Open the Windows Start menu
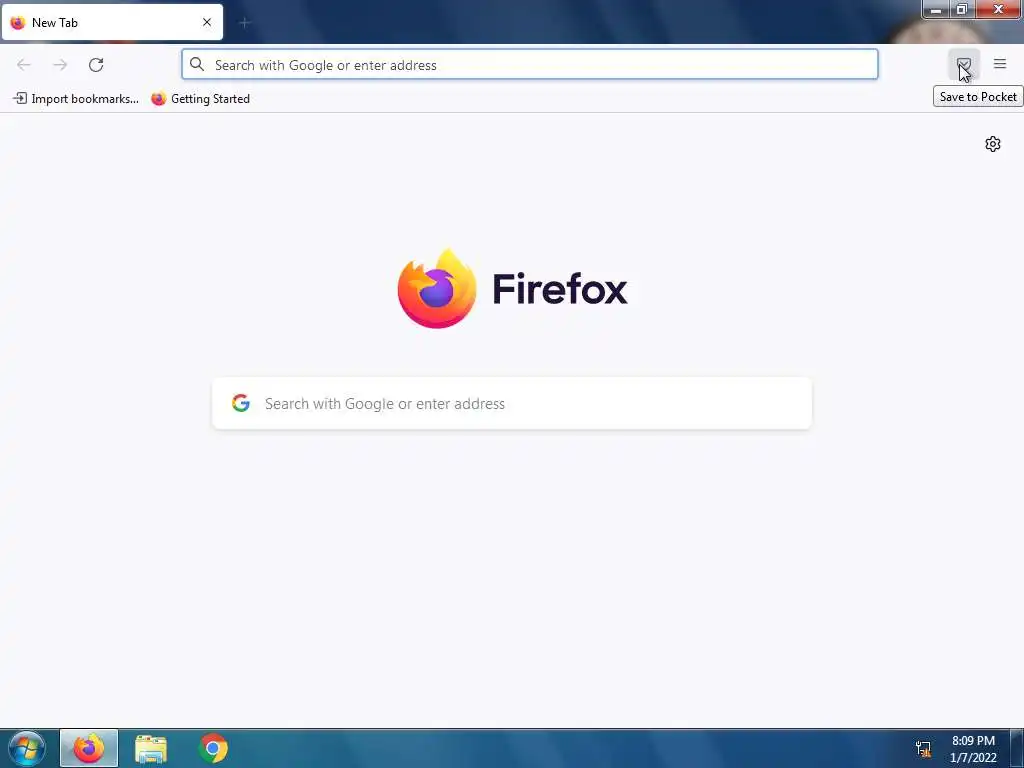The width and height of the screenshot is (1024, 768). point(27,748)
